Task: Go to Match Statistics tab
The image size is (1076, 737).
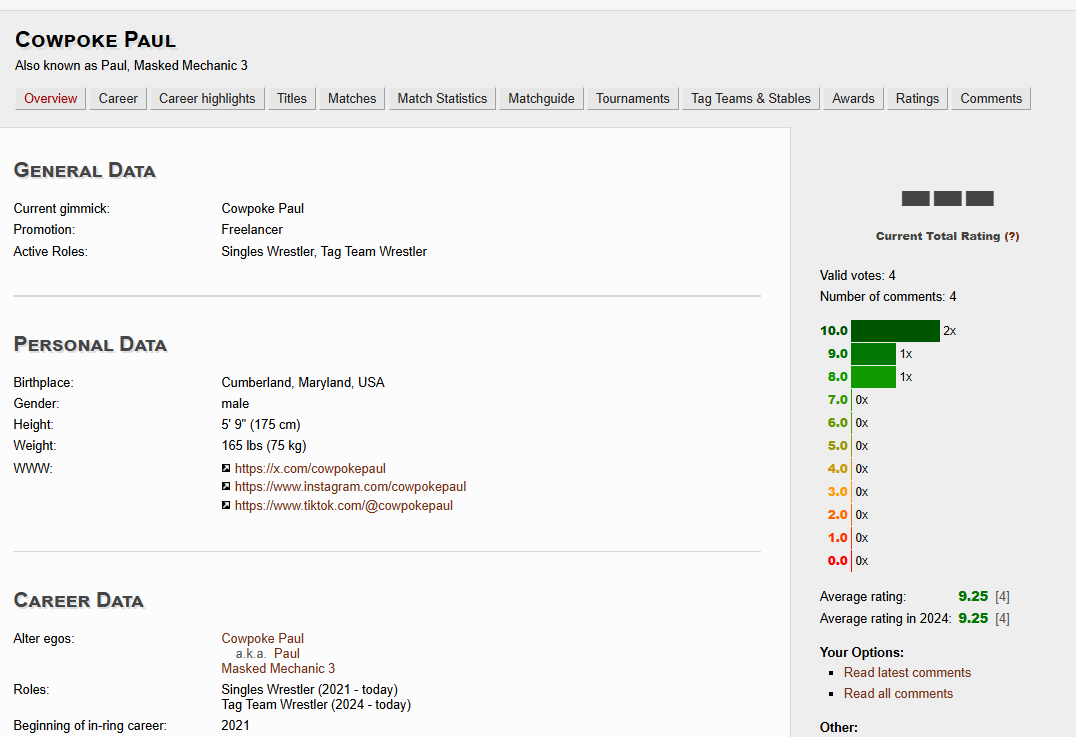Action: pyautogui.click(x=442, y=98)
